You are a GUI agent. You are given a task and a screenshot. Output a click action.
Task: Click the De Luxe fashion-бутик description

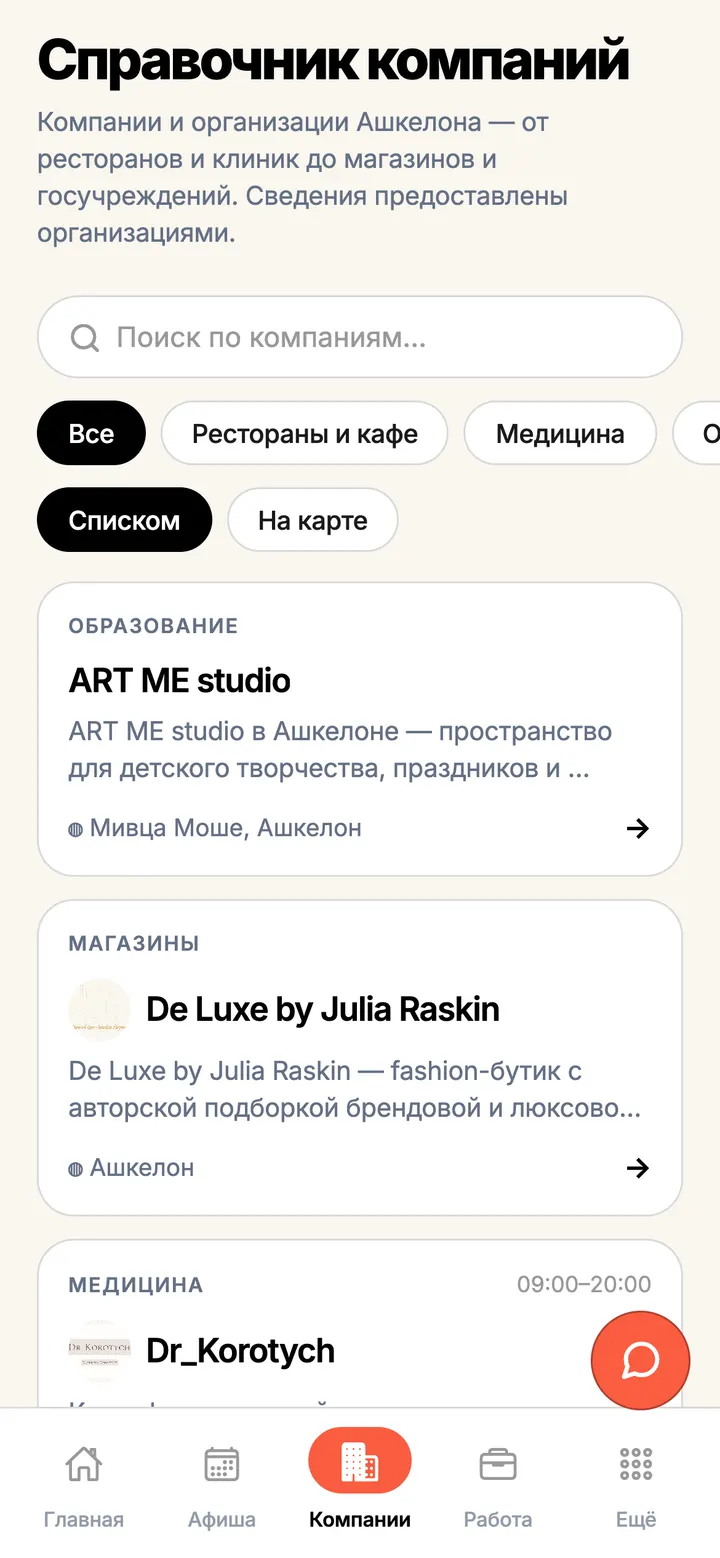point(355,1090)
